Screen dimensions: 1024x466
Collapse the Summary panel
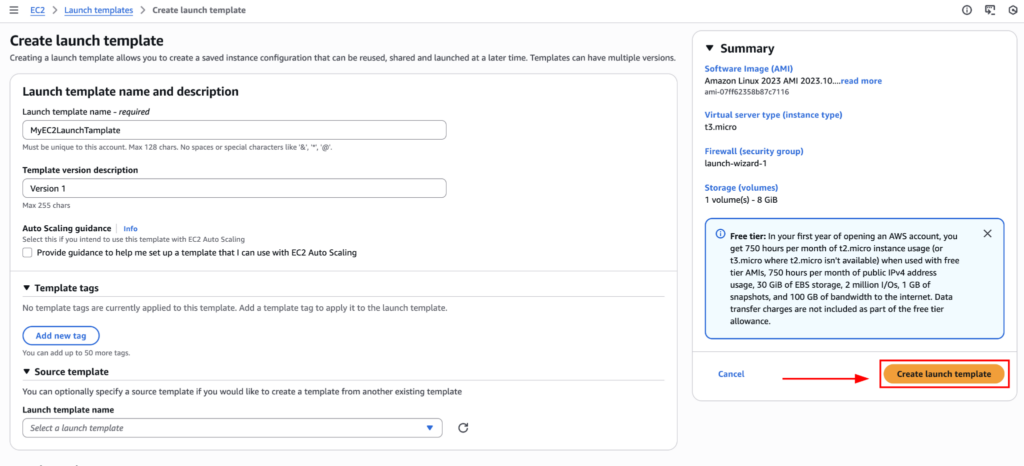click(x=710, y=48)
